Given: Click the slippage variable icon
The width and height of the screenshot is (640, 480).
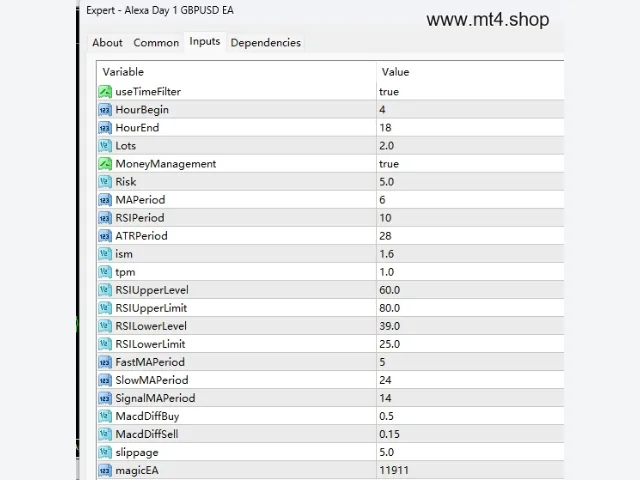Looking at the screenshot, I should pyautogui.click(x=105, y=452).
